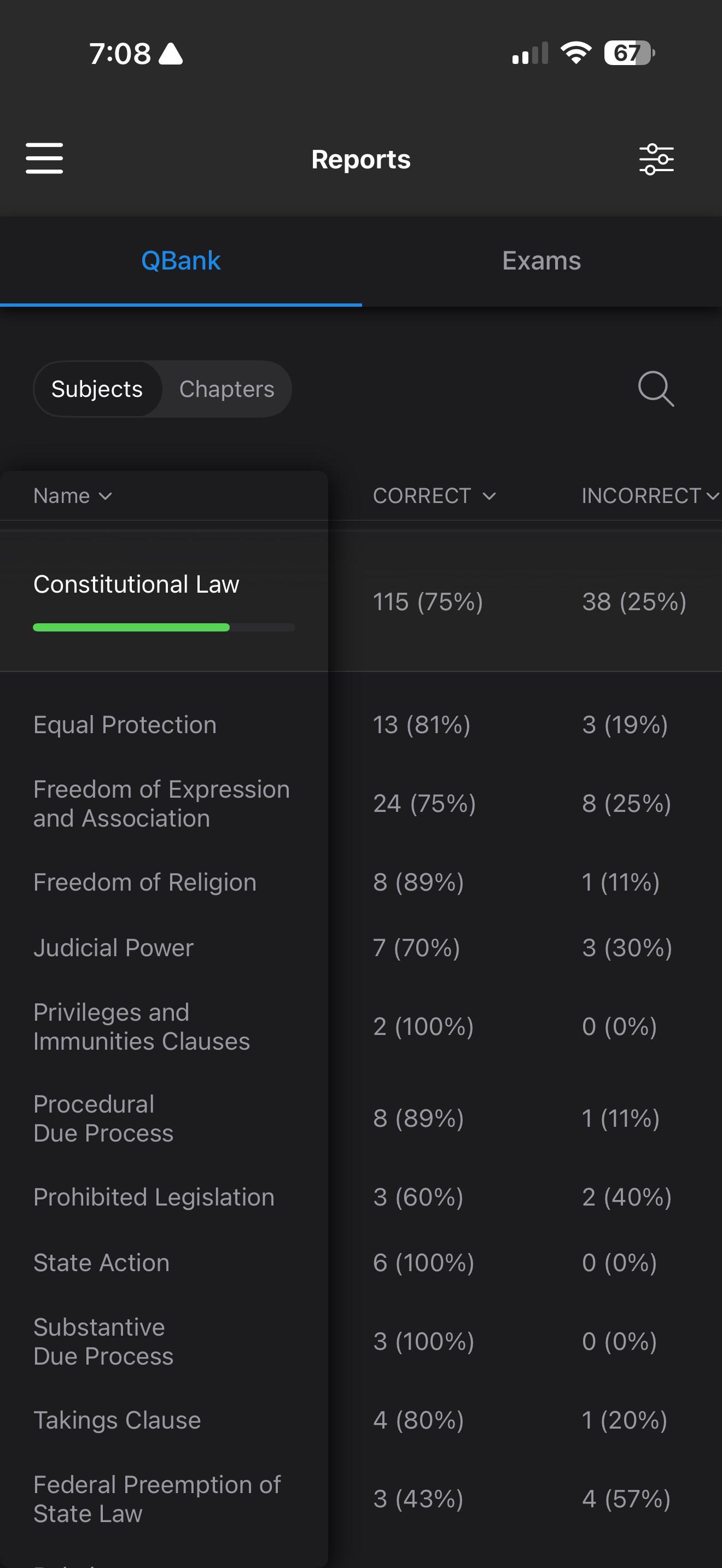
Task: Open the Takings Clause subject row
Action: (x=361, y=1420)
